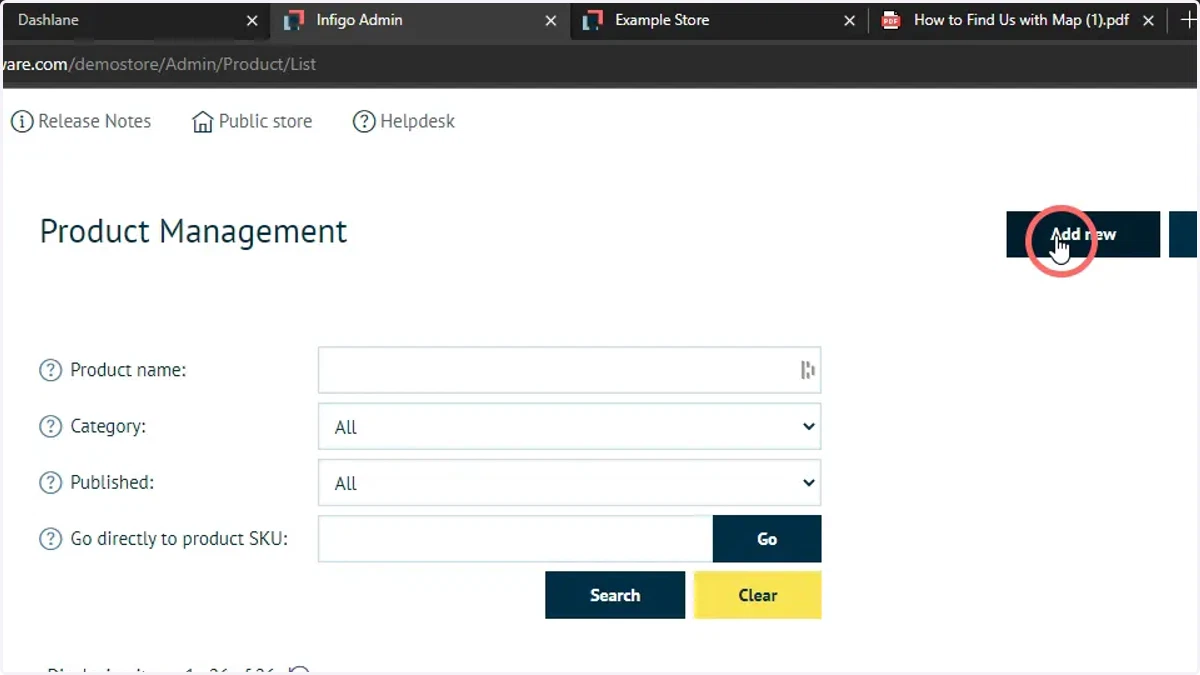Close the Example Store browser tab

pyautogui.click(x=850, y=20)
